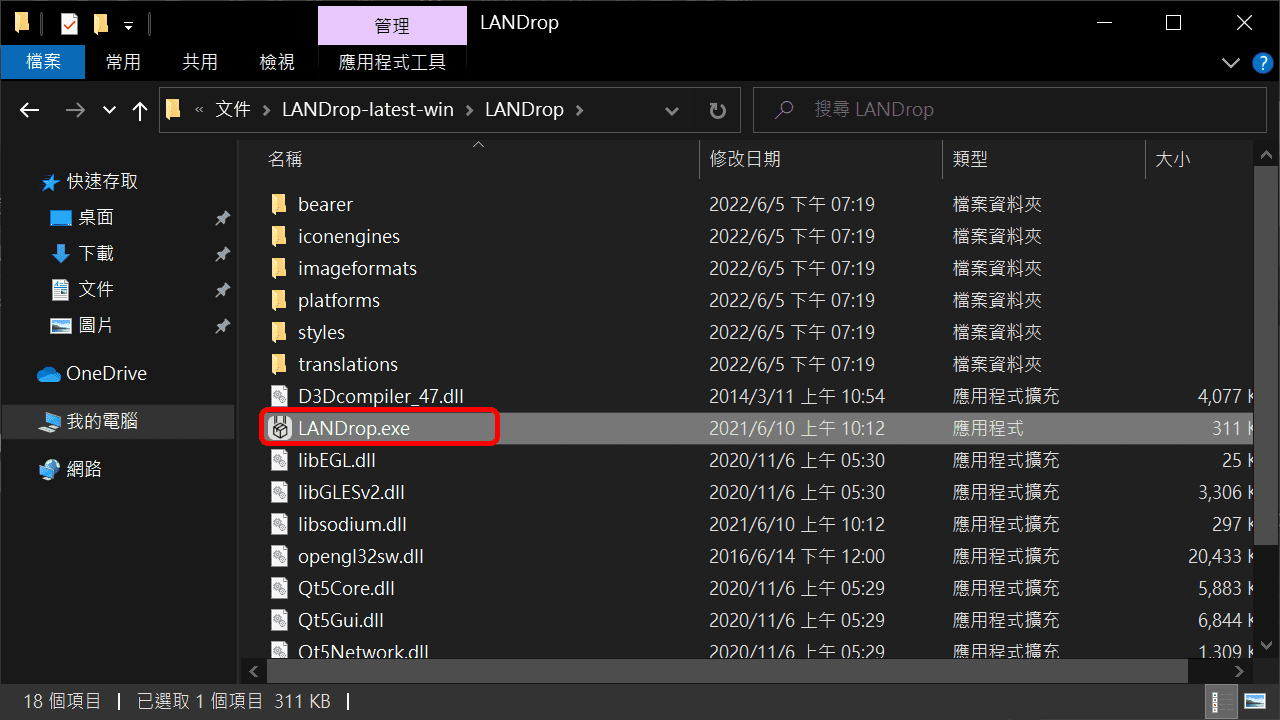1280x720 pixels.
Task: Switch to large thumbnails view
Action: coord(1257,701)
